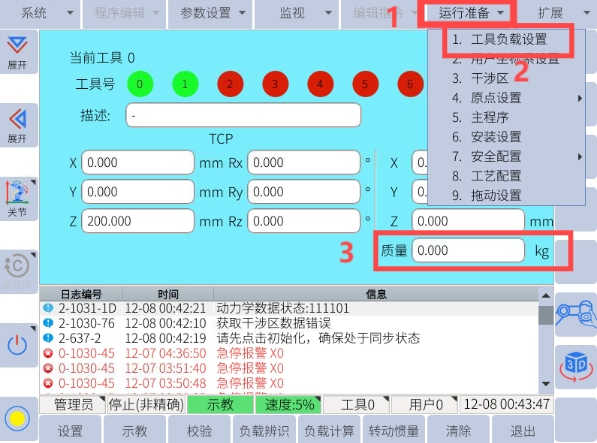Click the blue power icon on left sidebar
The height and width of the screenshot is (443, 597).
[x=18, y=346]
